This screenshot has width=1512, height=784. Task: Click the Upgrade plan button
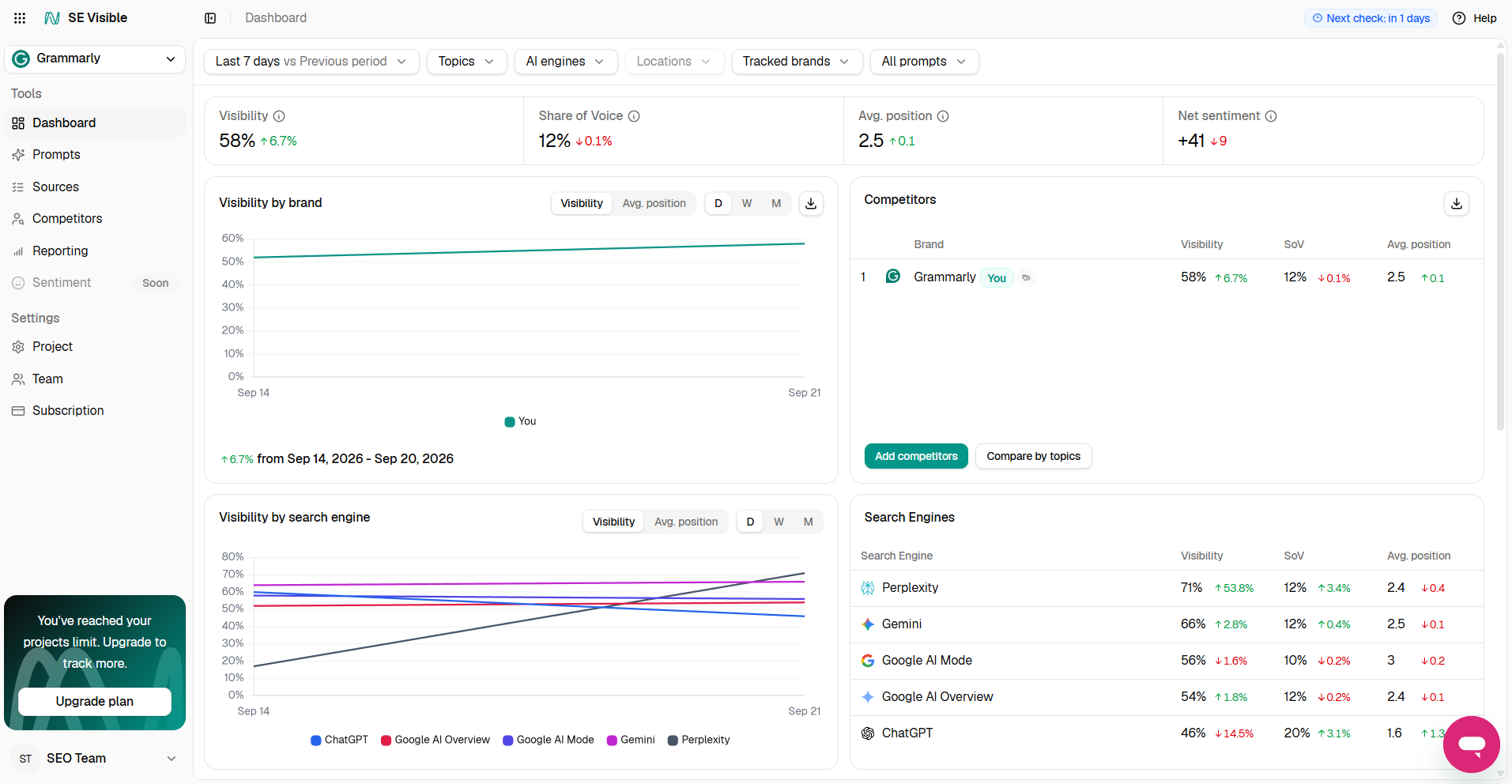(95, 702)
